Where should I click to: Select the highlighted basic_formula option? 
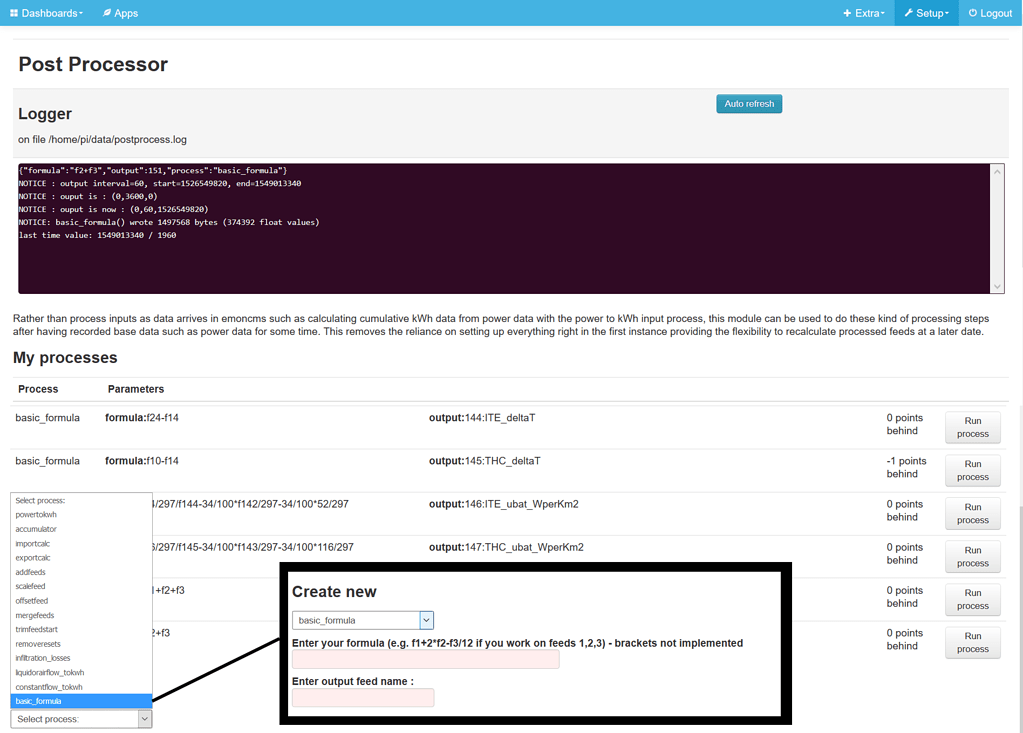coord(41,701)
